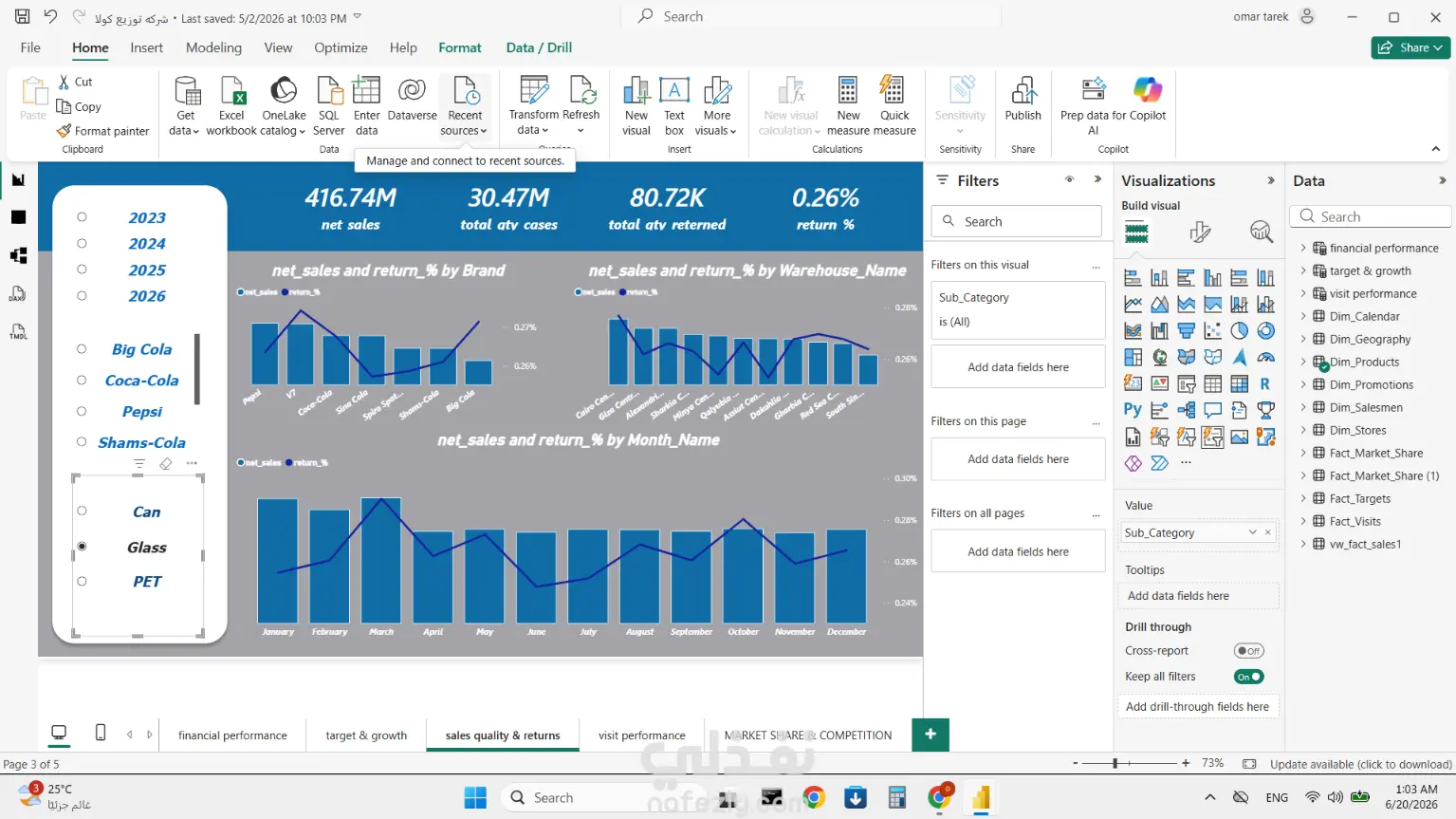Open Sub_Category value field dropdown
This screenshot has height=819, width=1456.
(1252, 532)
